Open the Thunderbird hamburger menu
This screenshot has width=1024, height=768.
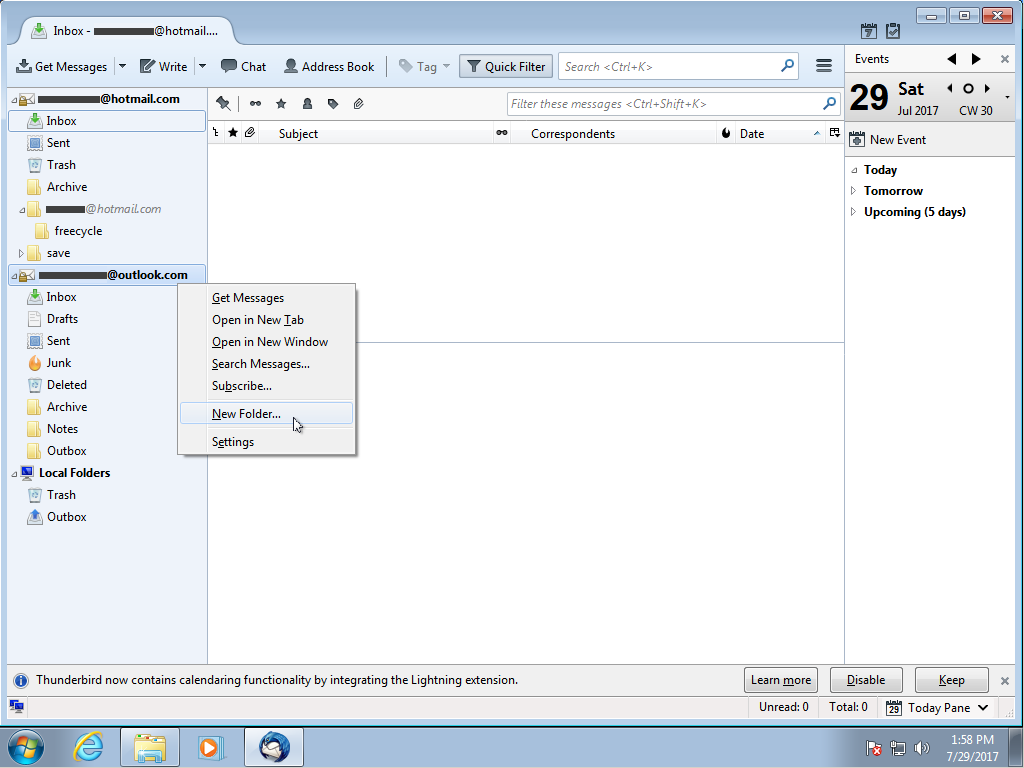(824, 66)
